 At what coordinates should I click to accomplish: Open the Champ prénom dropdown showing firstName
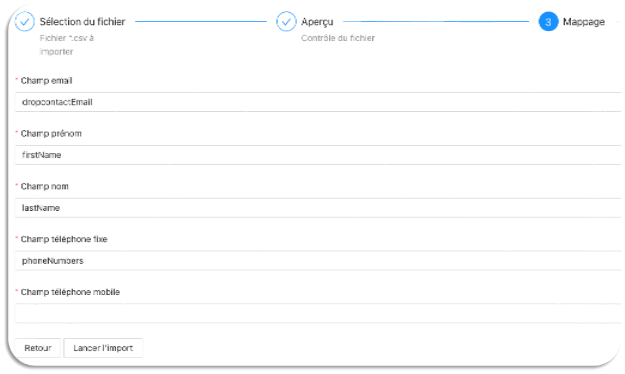tap(318, 155)
